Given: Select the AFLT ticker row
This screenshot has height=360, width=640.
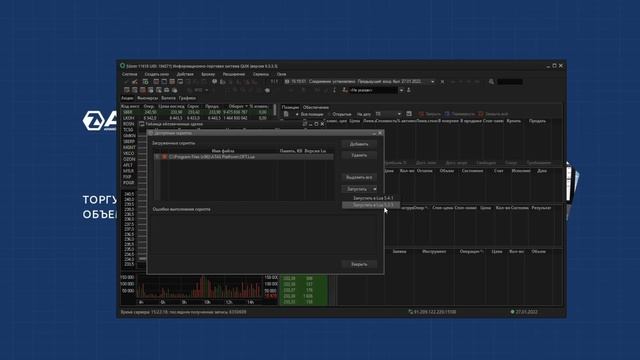Looking at the screenshot, I should coord(128,165).
